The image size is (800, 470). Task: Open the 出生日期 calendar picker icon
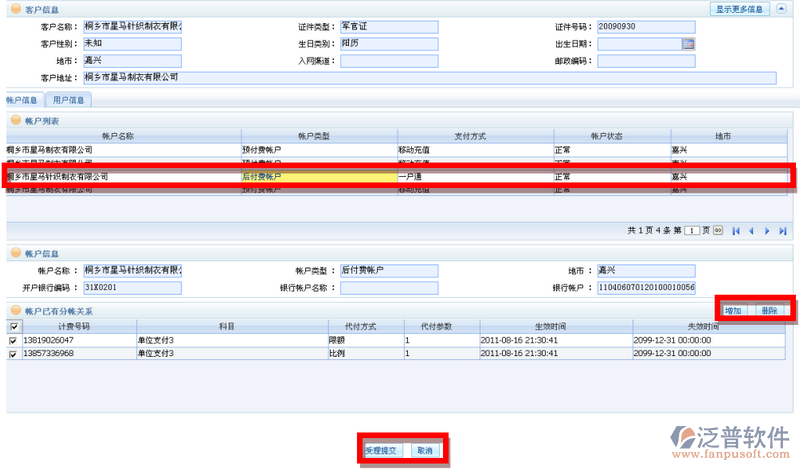[688, 44]
